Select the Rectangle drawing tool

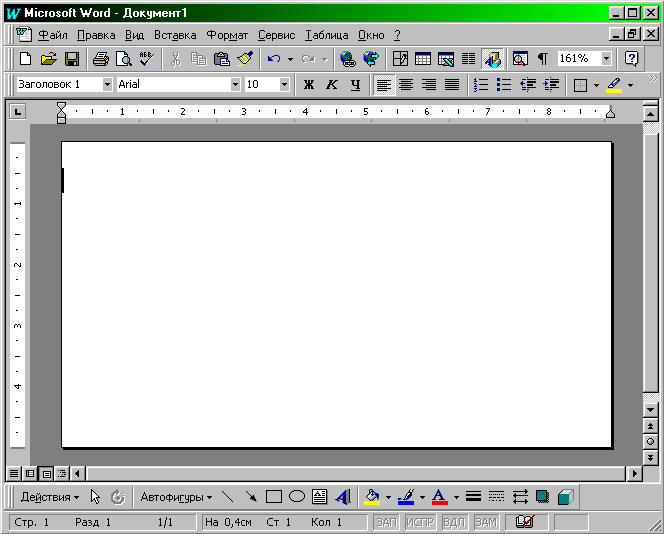tap(274, 496)
